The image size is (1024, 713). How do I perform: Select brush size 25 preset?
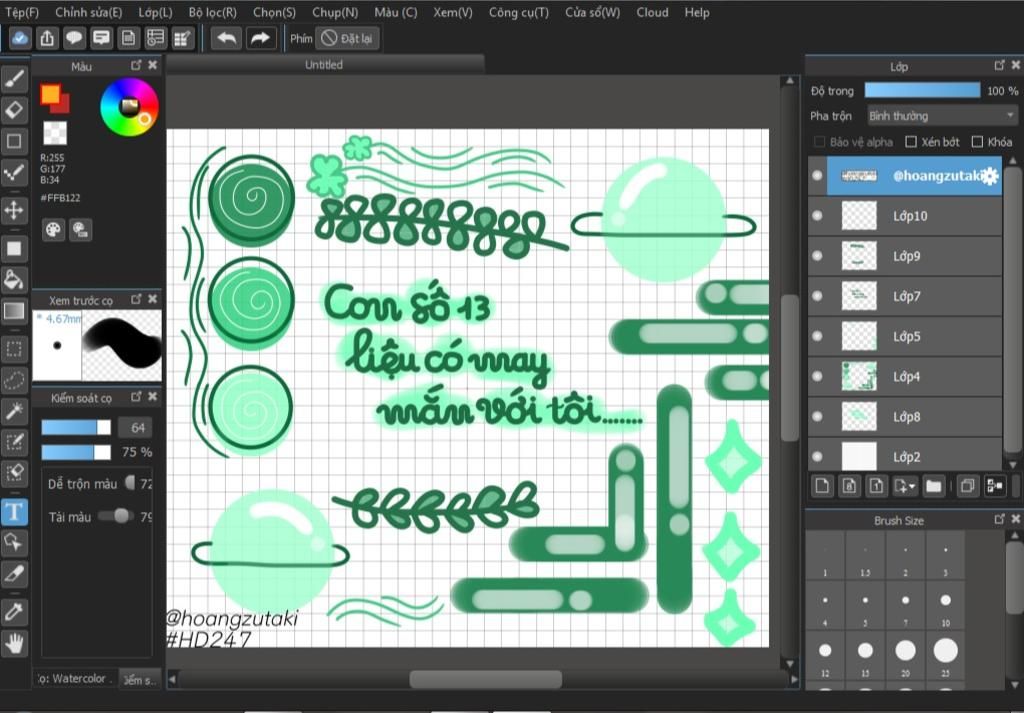(x=945, y=656)
